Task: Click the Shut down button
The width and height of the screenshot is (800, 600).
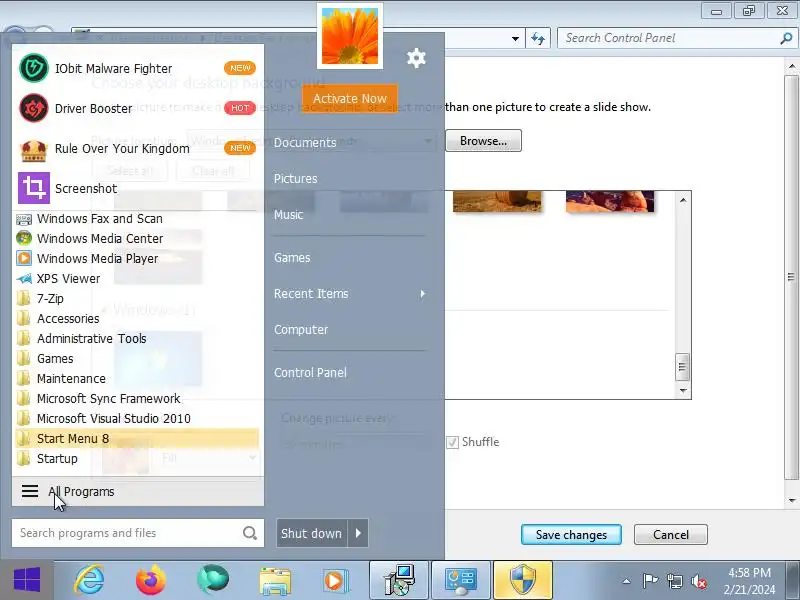Action: [311, 533]
